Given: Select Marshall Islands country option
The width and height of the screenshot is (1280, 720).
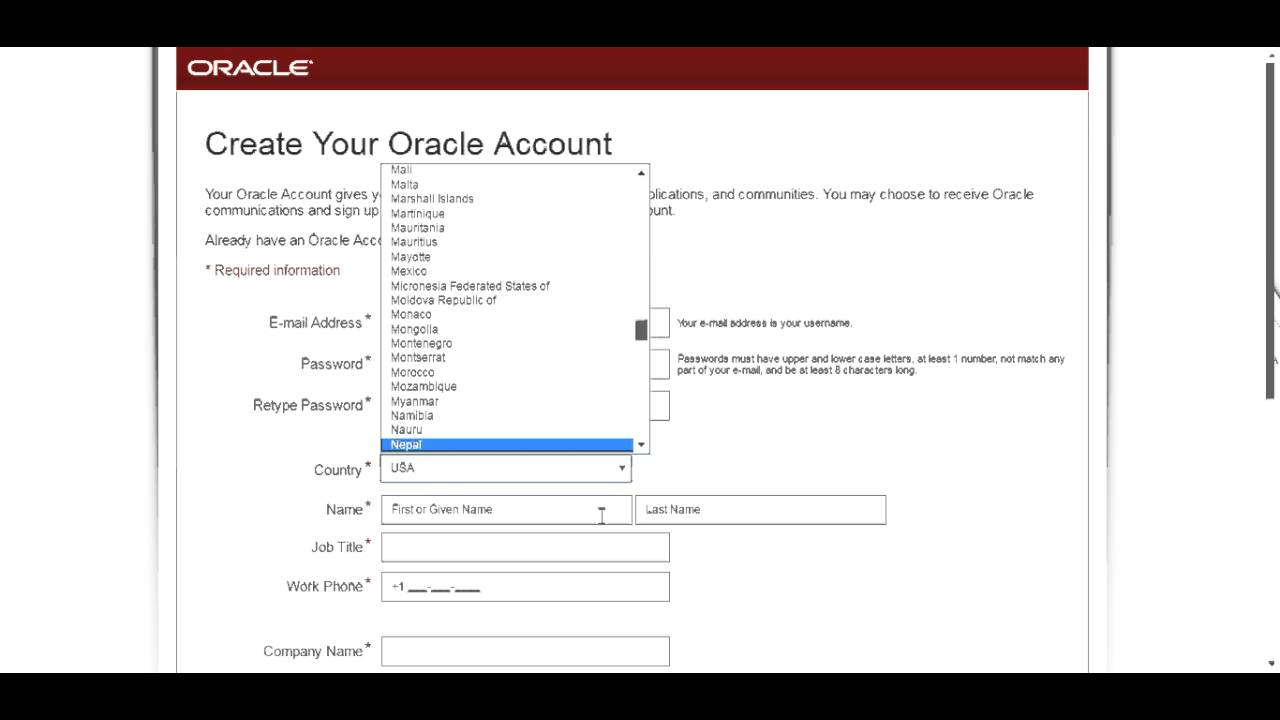Looking at the screenshot, I should coord(507,198).
